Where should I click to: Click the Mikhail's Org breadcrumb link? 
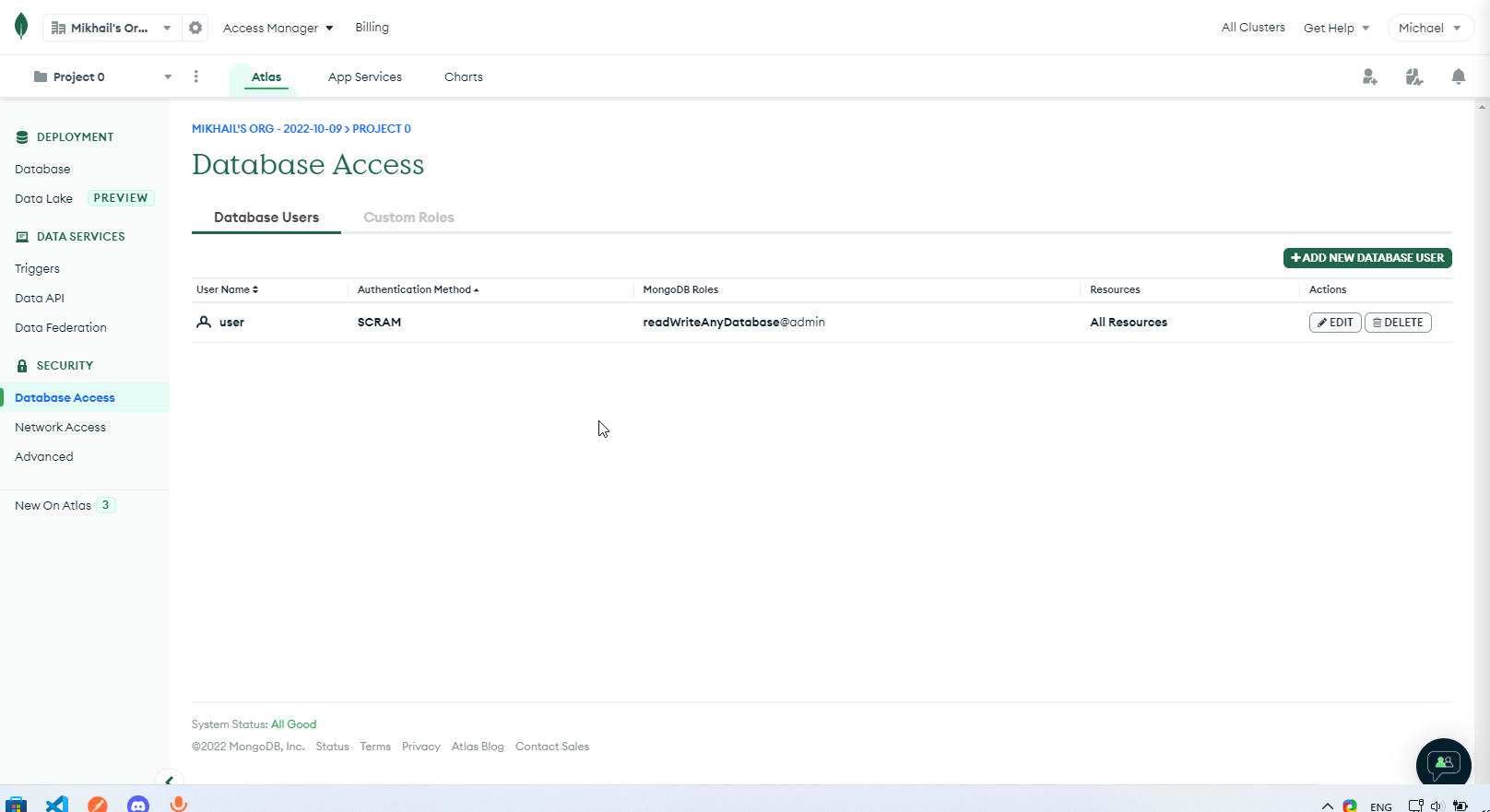pos(266,129)
